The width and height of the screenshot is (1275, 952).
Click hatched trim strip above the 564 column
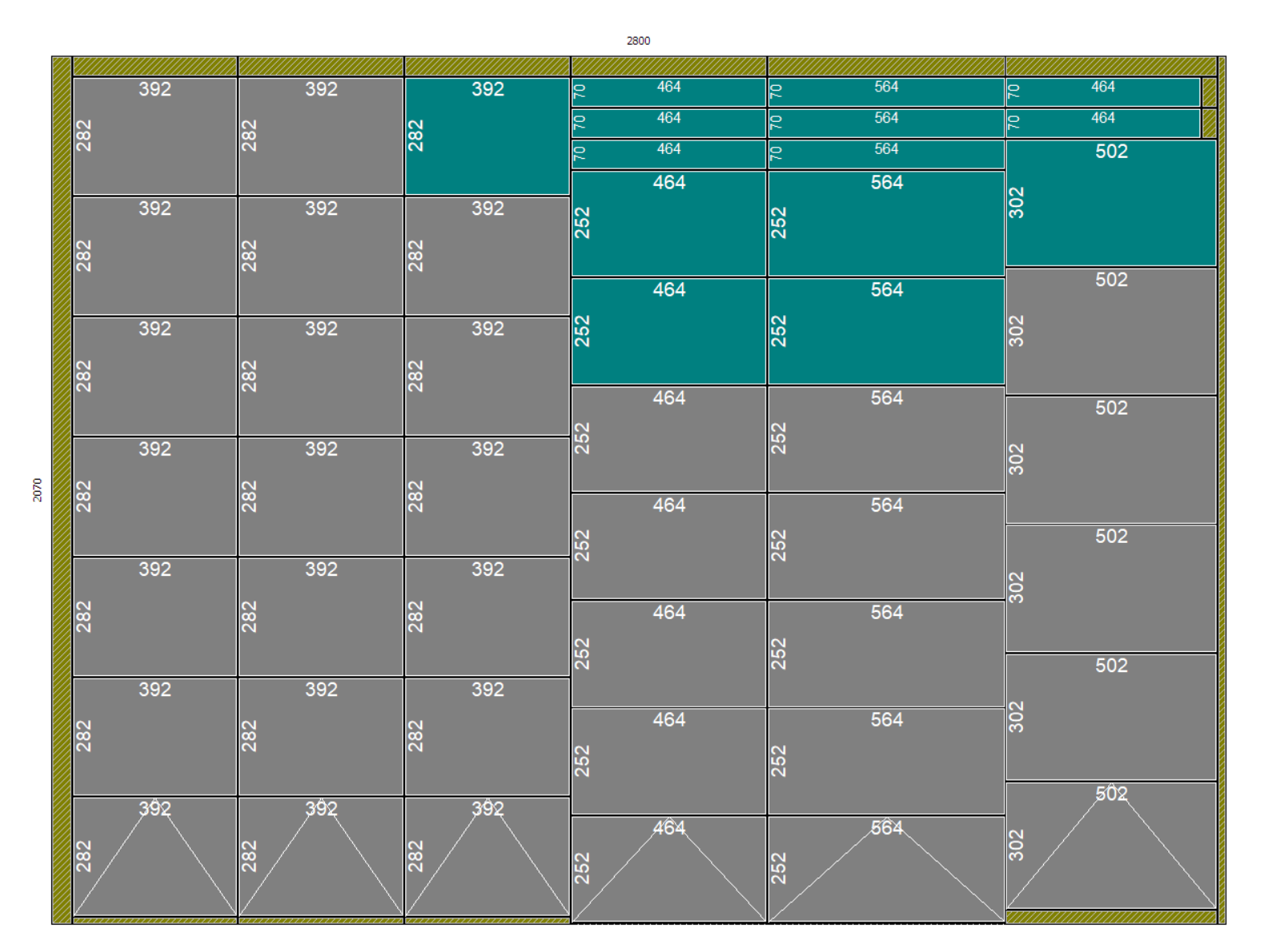click(886, 67)
